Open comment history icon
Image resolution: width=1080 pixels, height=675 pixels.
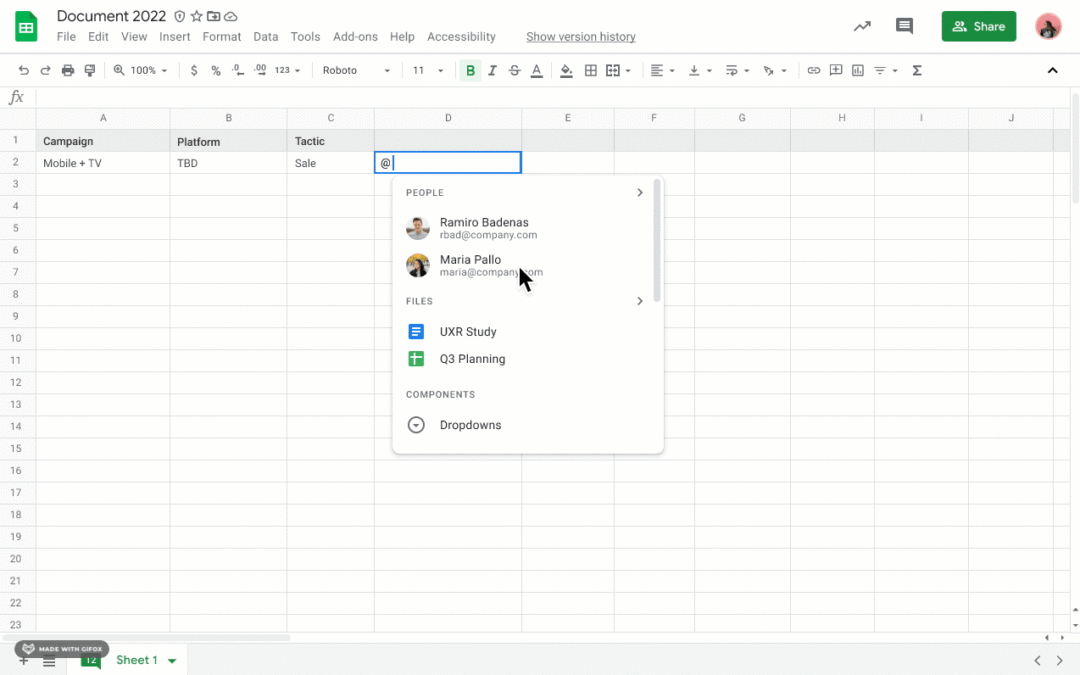pyautogui.click(x=904, y=26)
